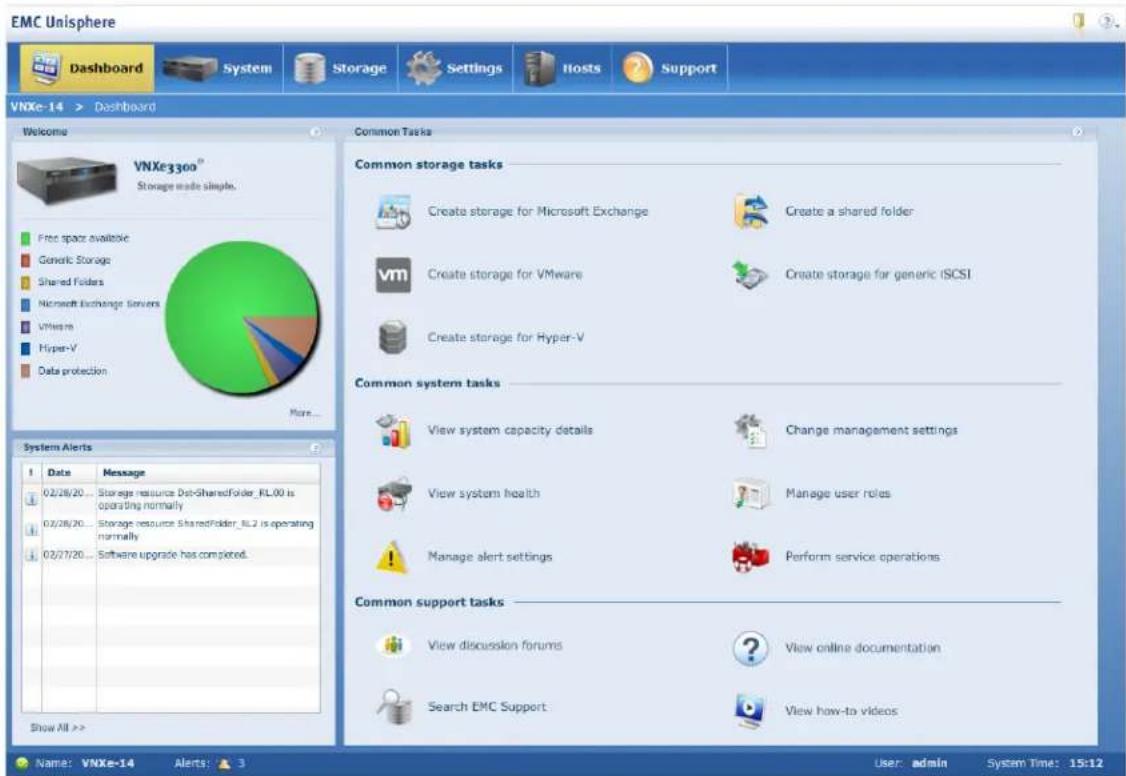Click the VNXe3300 storage unit image
This screenshot has height=776, width=1126.
coord(67,180)
